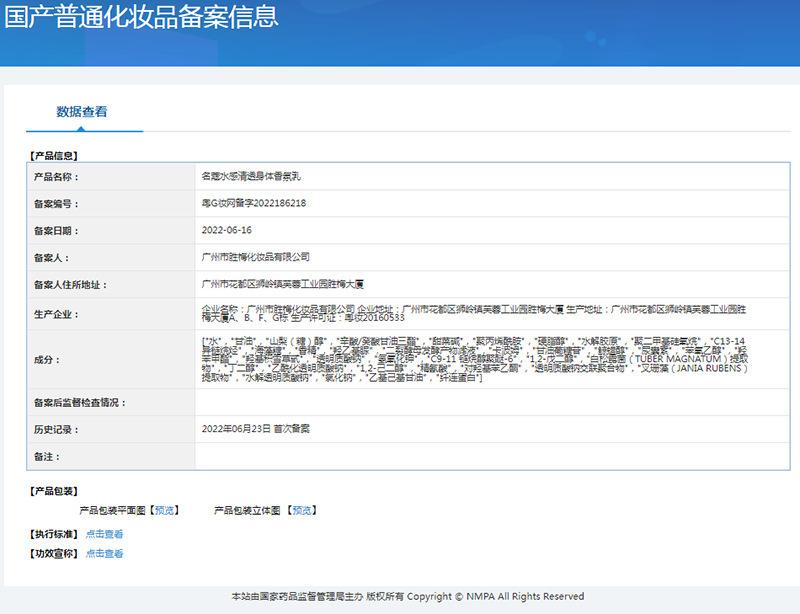This screenshot has width=800, height=614.
Task: Click the 产品信息 section heading
Action: [54, 156]
